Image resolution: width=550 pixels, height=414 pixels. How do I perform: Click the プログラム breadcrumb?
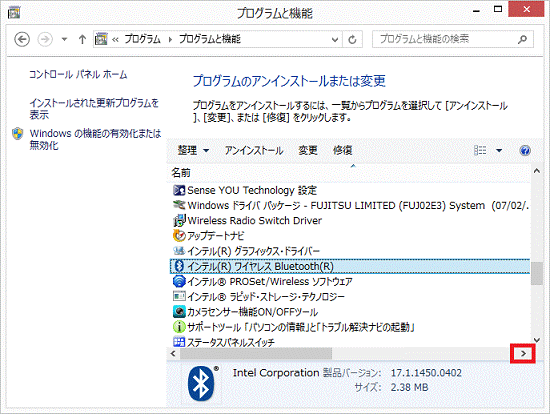coord(142,39)
